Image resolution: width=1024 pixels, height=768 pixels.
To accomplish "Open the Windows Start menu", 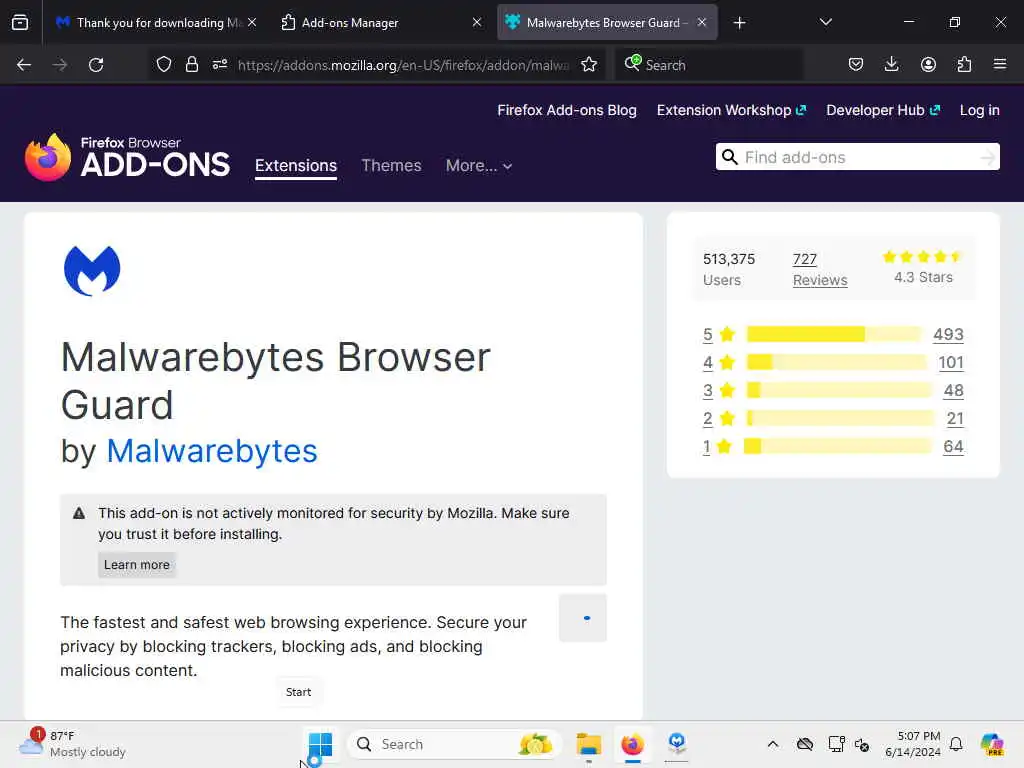I will 320,744.
